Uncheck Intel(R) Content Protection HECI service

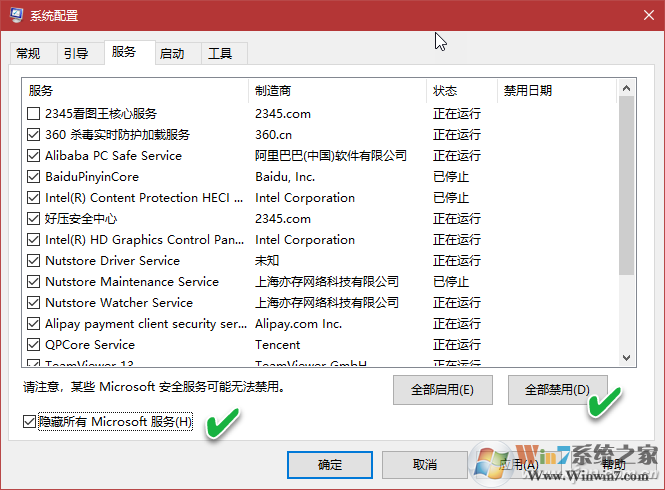(x=34, y=198)
